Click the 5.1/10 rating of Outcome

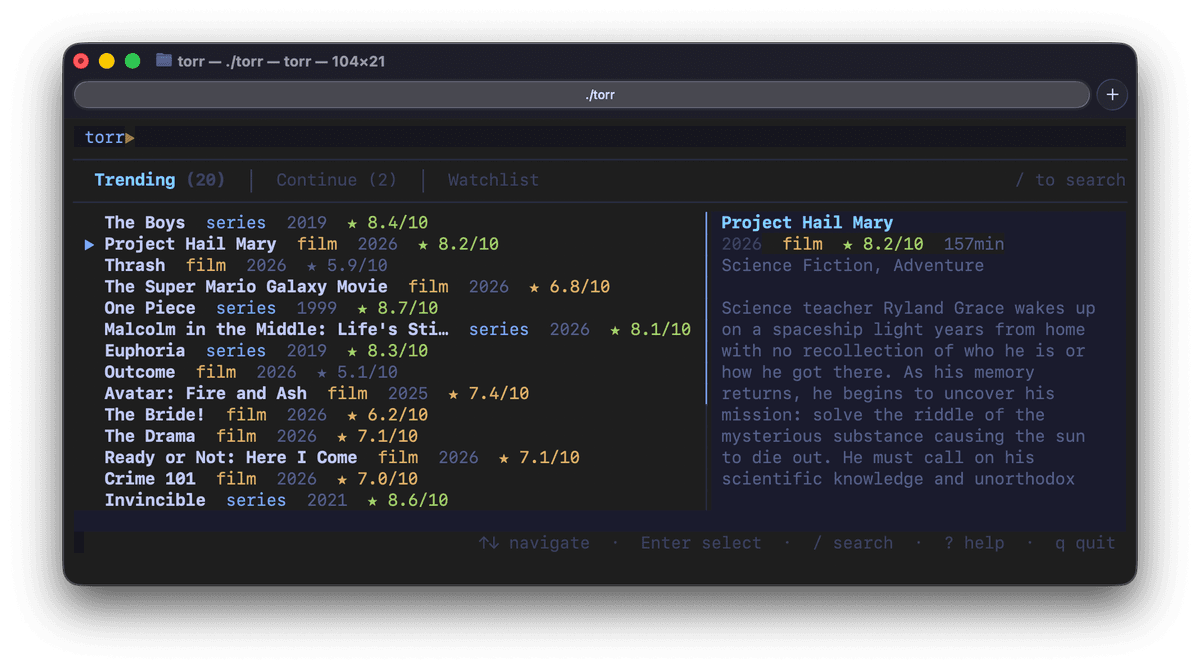[x=357, y=372]
